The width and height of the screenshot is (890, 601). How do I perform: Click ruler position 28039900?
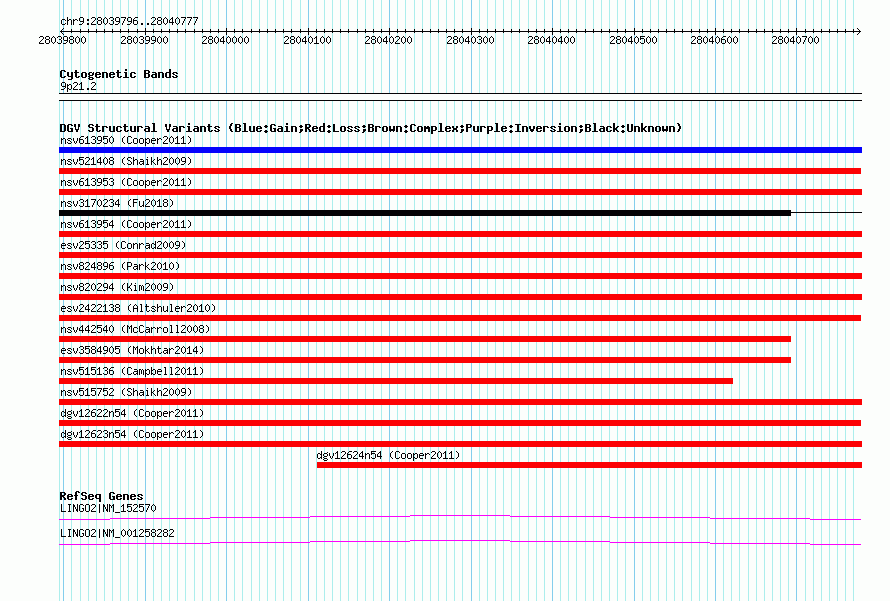tap(144, 40)
